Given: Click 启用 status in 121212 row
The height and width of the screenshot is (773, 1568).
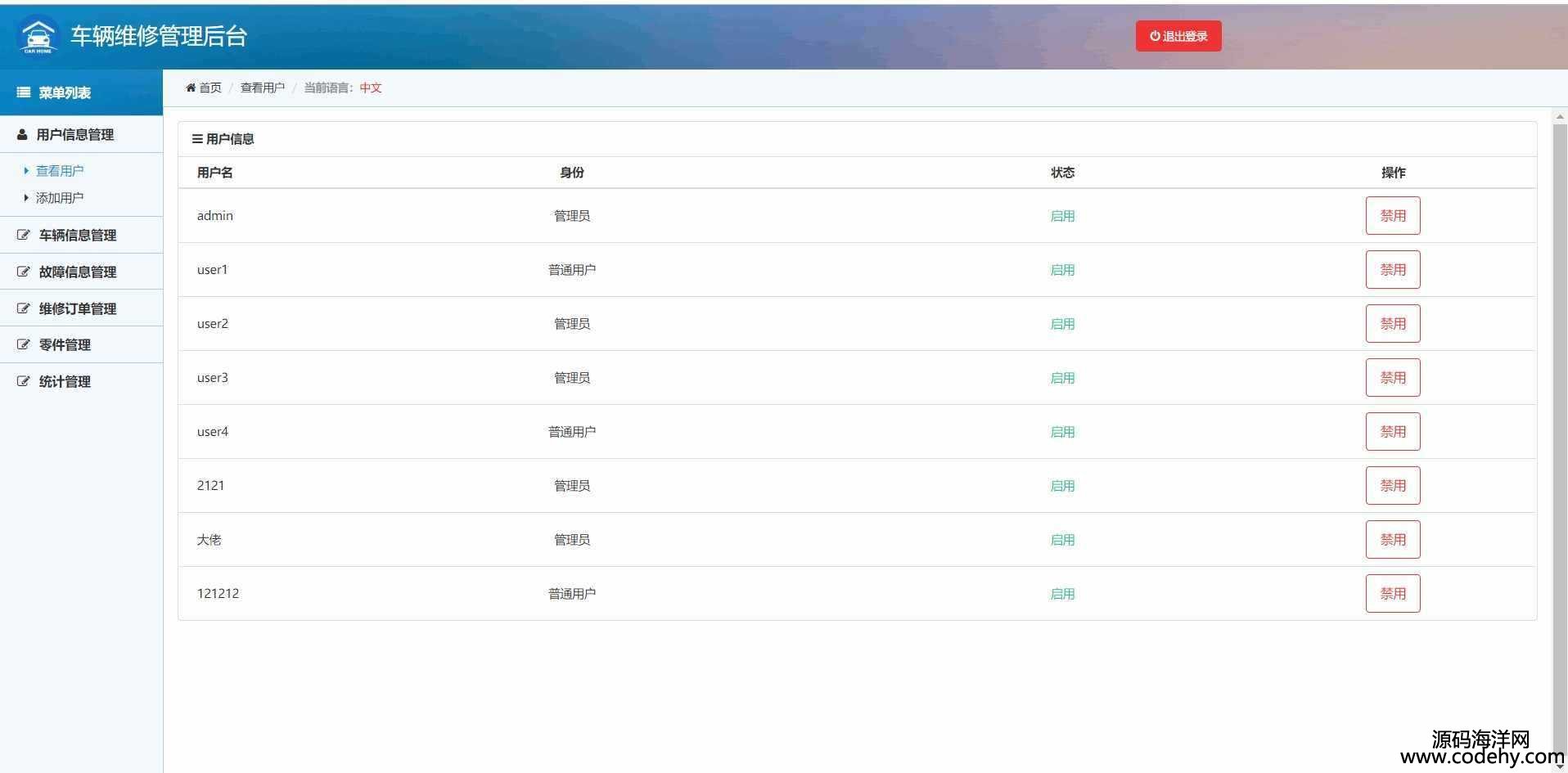Looking at the screenshot, I should pyautogui.click(x=1062, y=594).
